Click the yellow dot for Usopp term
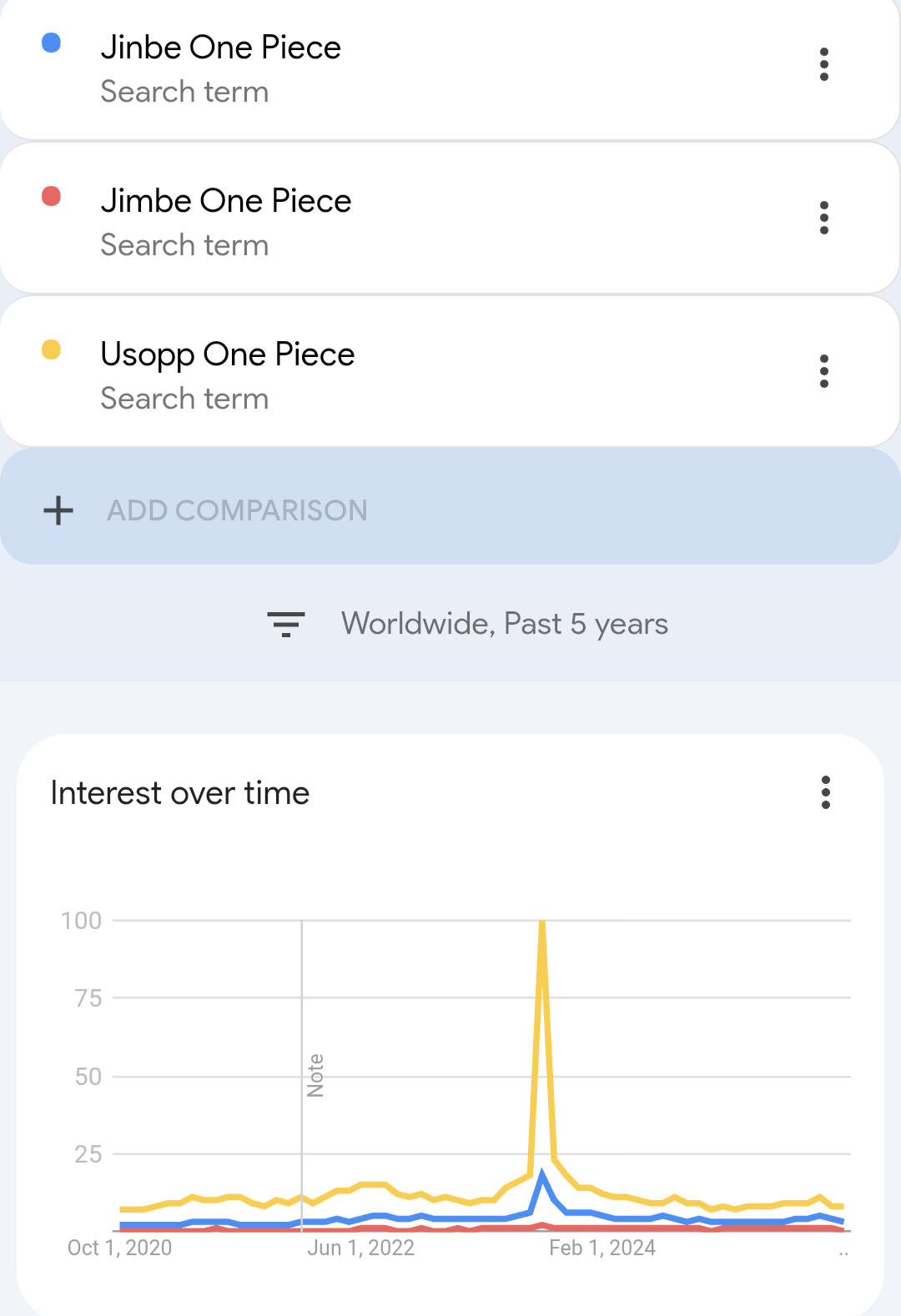Viewport: 901px width, 1316px height. click(52, 350)
